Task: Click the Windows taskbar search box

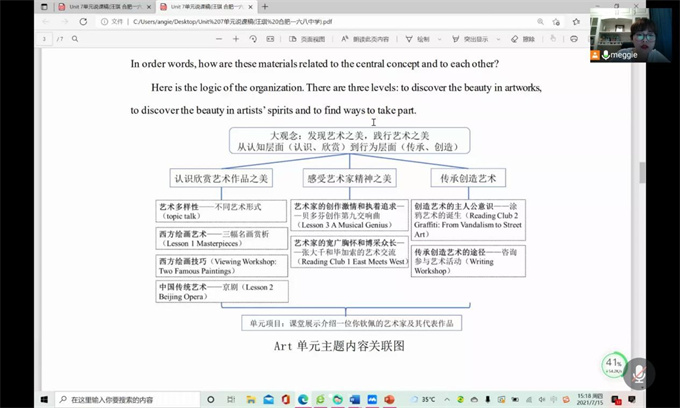Action: coord(110,399)
